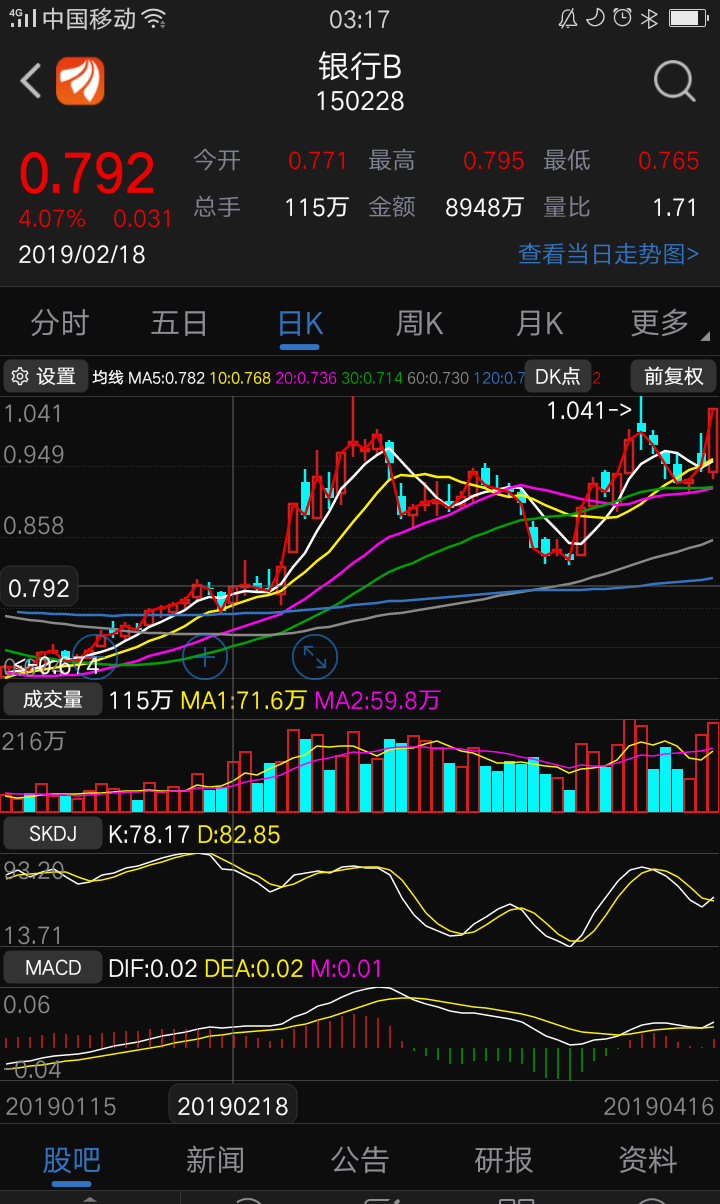The image size is (720, 1204).
Task: Tap the SKDJ D:82.85 value
Action: [x=239, y=834]
